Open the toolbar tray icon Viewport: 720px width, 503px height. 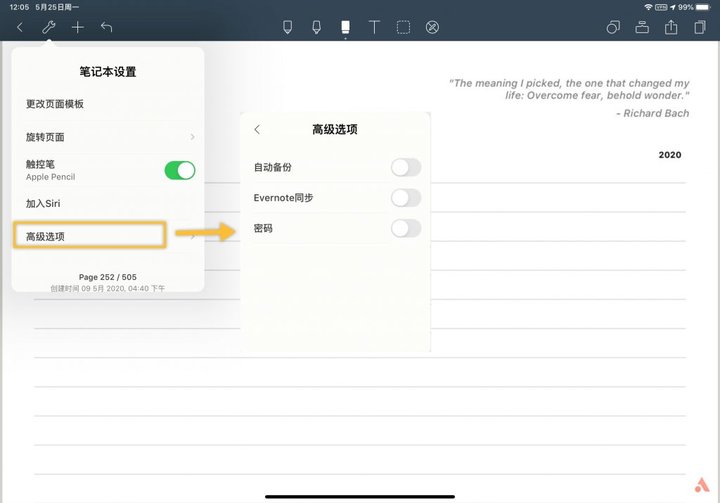click(x=642, y=27)
